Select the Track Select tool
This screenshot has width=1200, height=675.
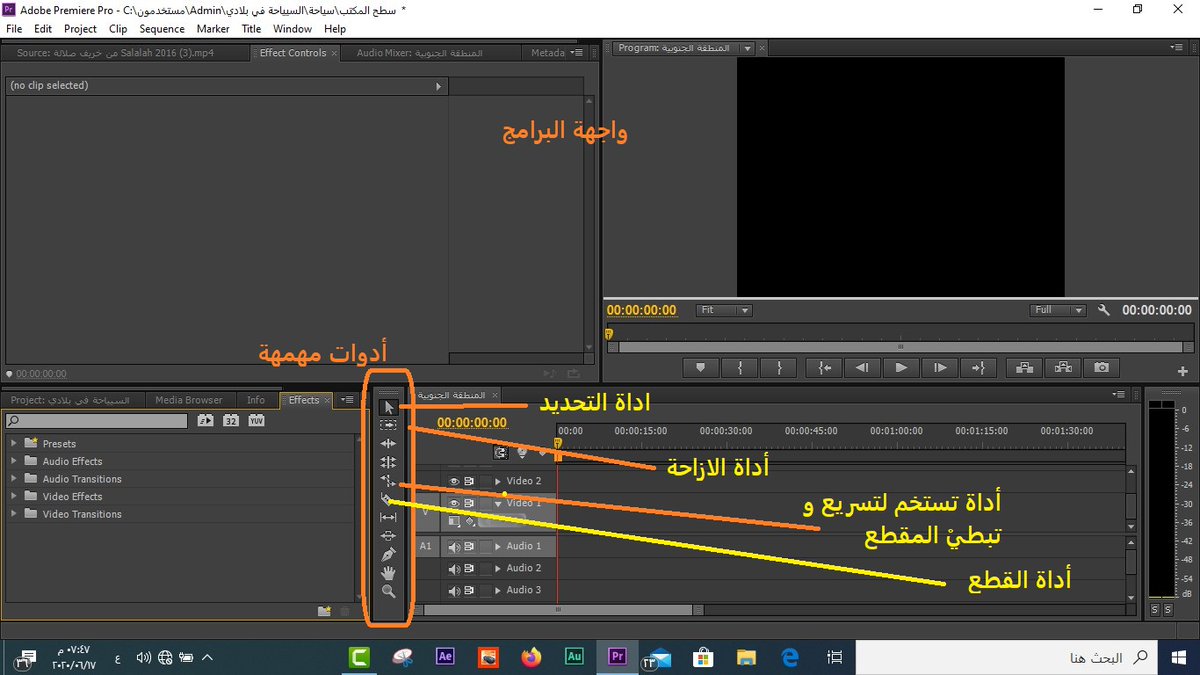click(x=388, y=425)
